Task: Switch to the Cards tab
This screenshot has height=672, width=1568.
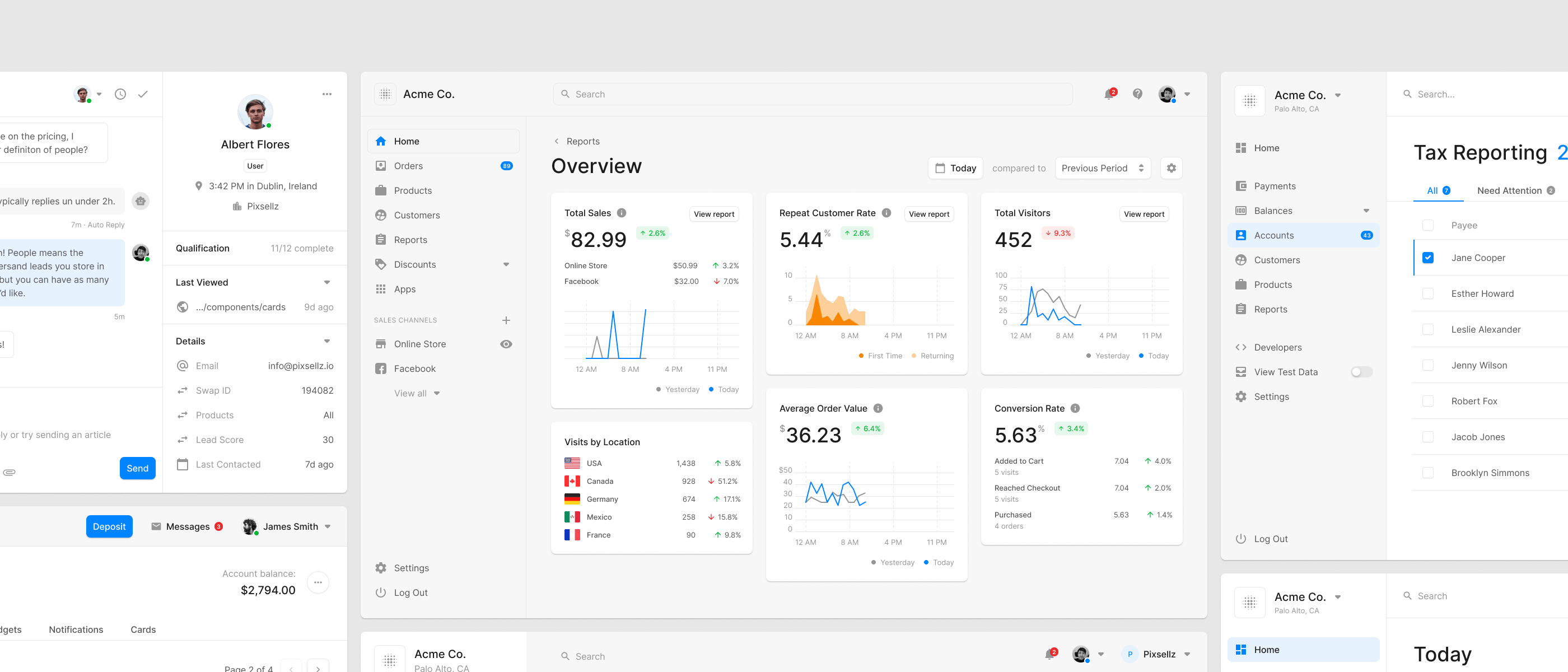Action: (x=142, y=629)
